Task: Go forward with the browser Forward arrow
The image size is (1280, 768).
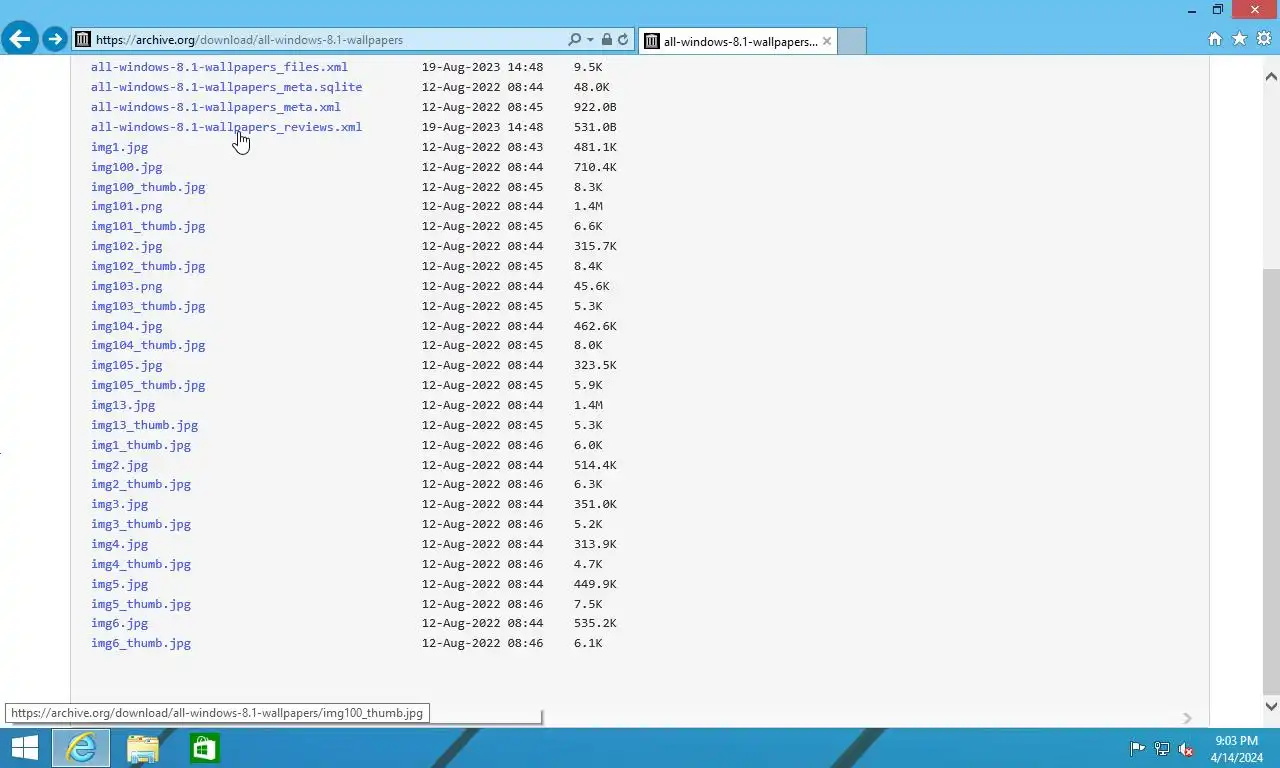Action: [x=54, y=40]
